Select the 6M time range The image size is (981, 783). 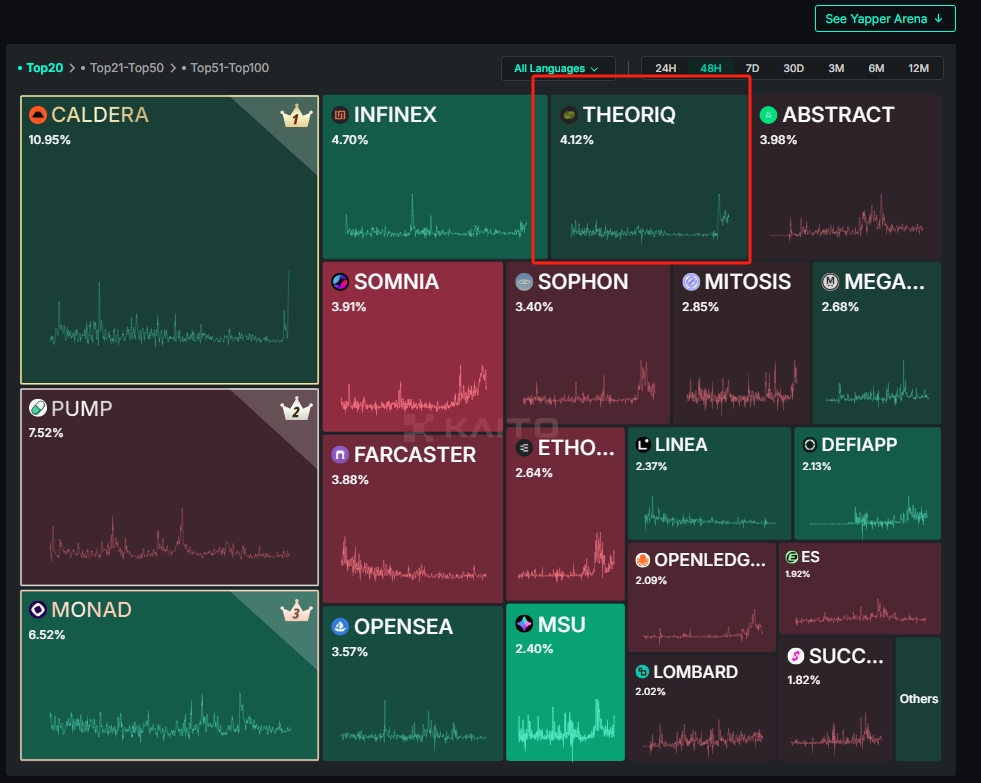pyautogui.click(x=876, y=68)
